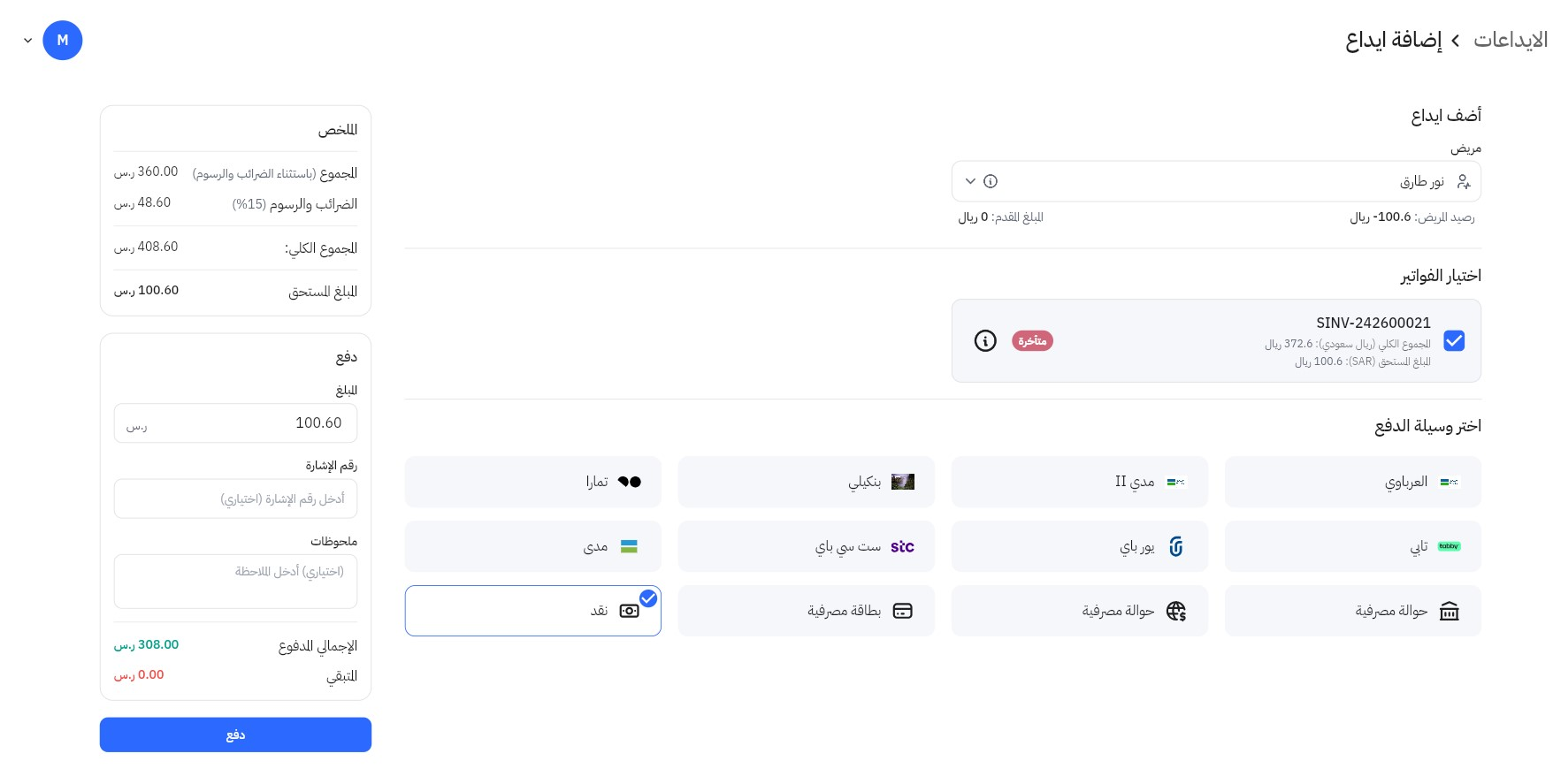The height and width of the screenshot is (784, 1553).
Task: Uncheck the SINV-242600021 invoice checkbox
Action: [1454, 341]
